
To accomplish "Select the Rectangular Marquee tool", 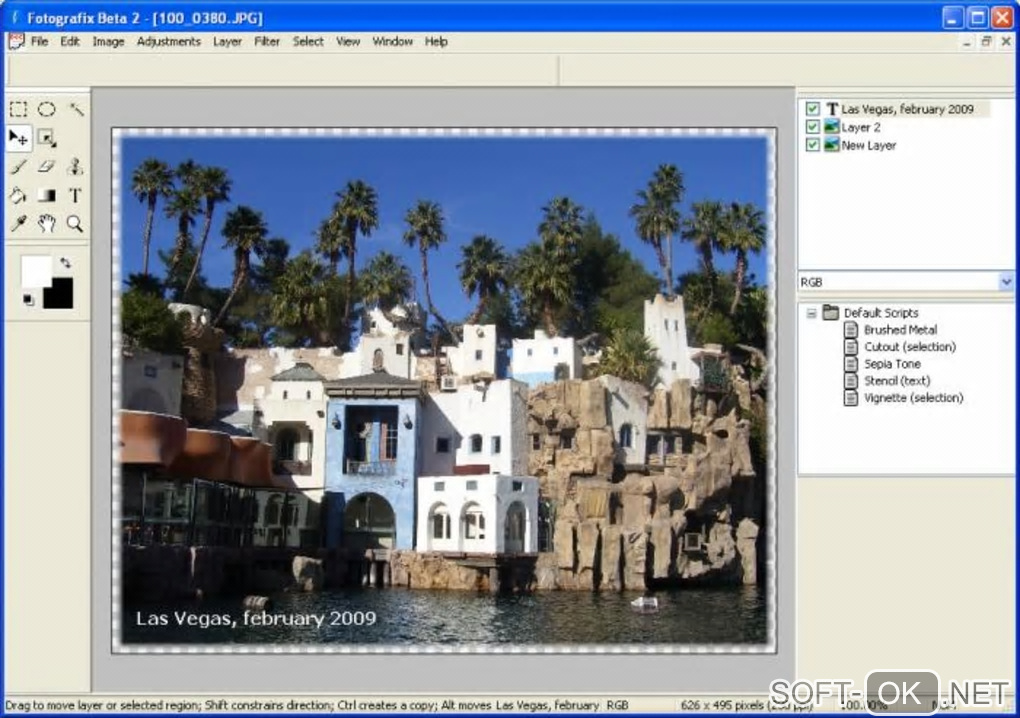I will click(x=18, y=109).
